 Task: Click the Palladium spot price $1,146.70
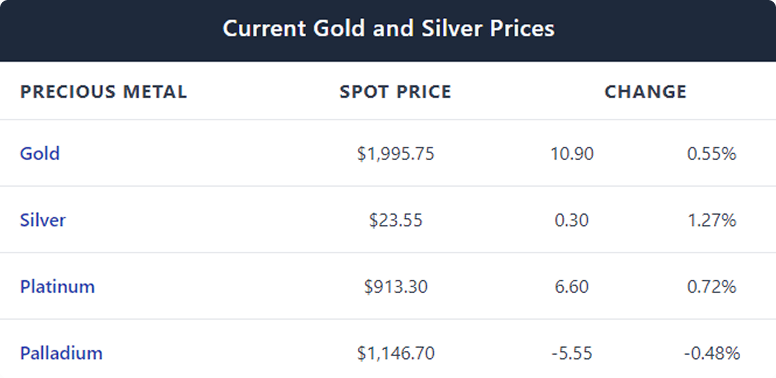point(396,353)
